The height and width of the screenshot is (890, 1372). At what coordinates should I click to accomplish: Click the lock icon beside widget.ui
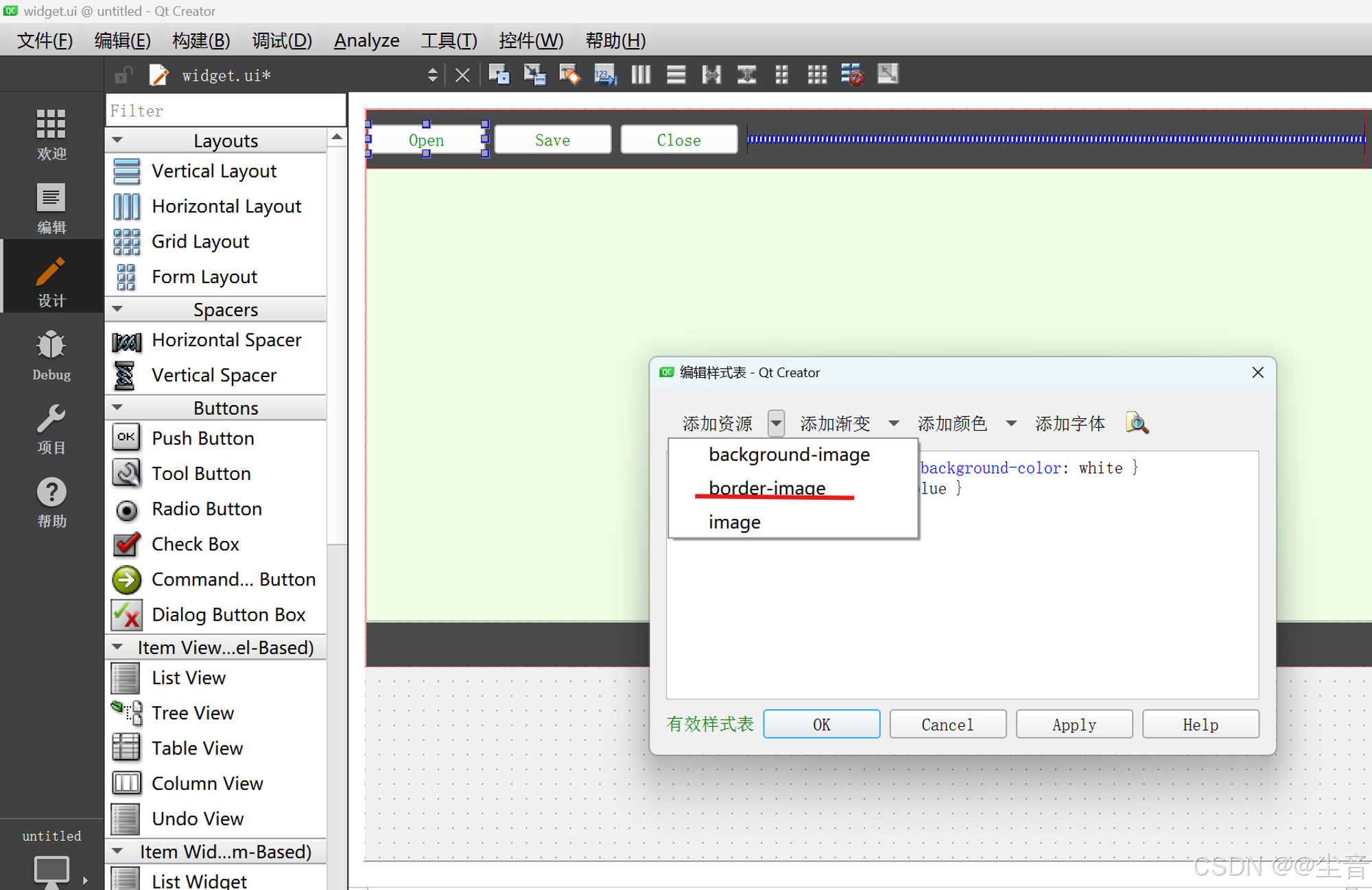(x=123, y=75)
